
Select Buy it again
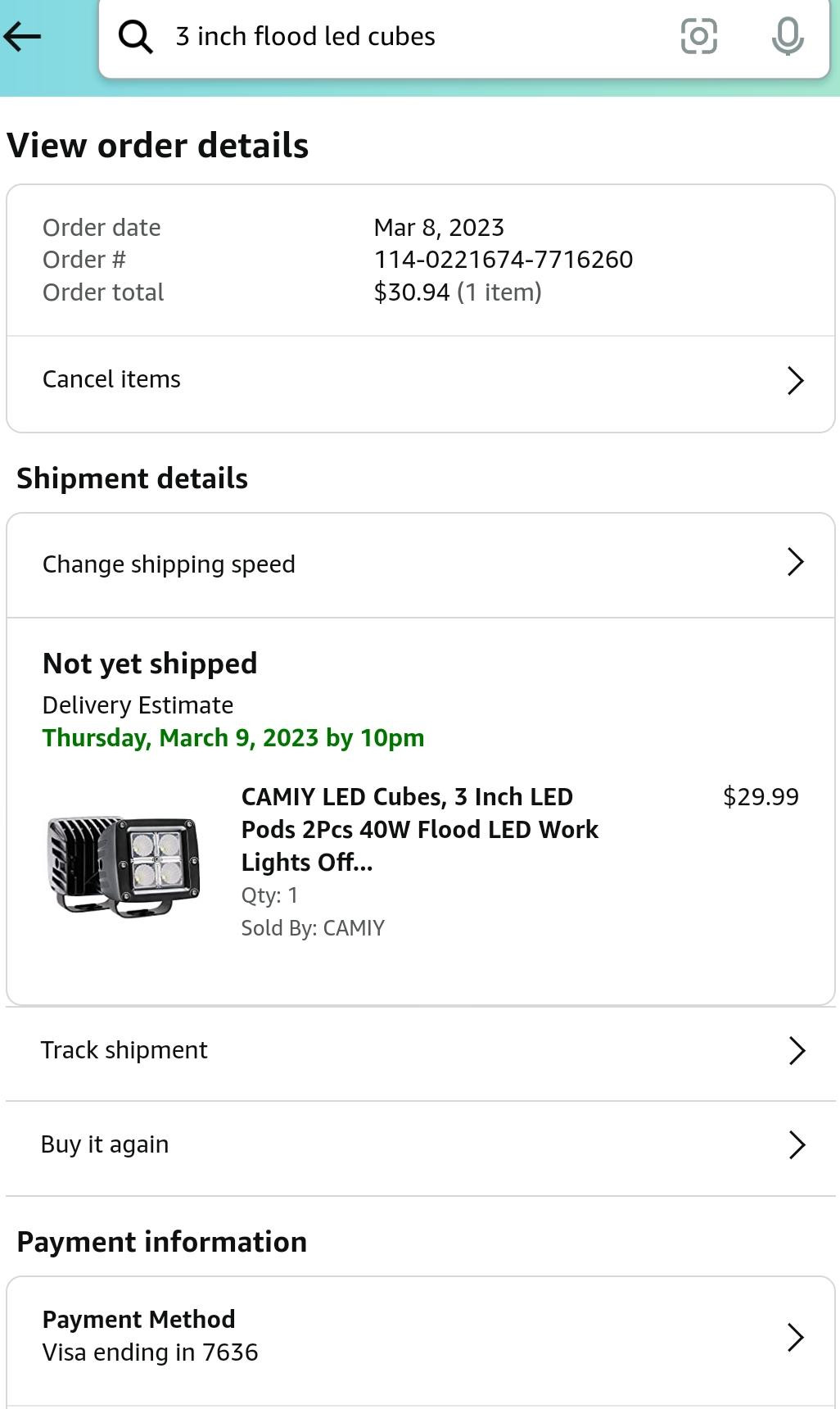click(105, 1144)
